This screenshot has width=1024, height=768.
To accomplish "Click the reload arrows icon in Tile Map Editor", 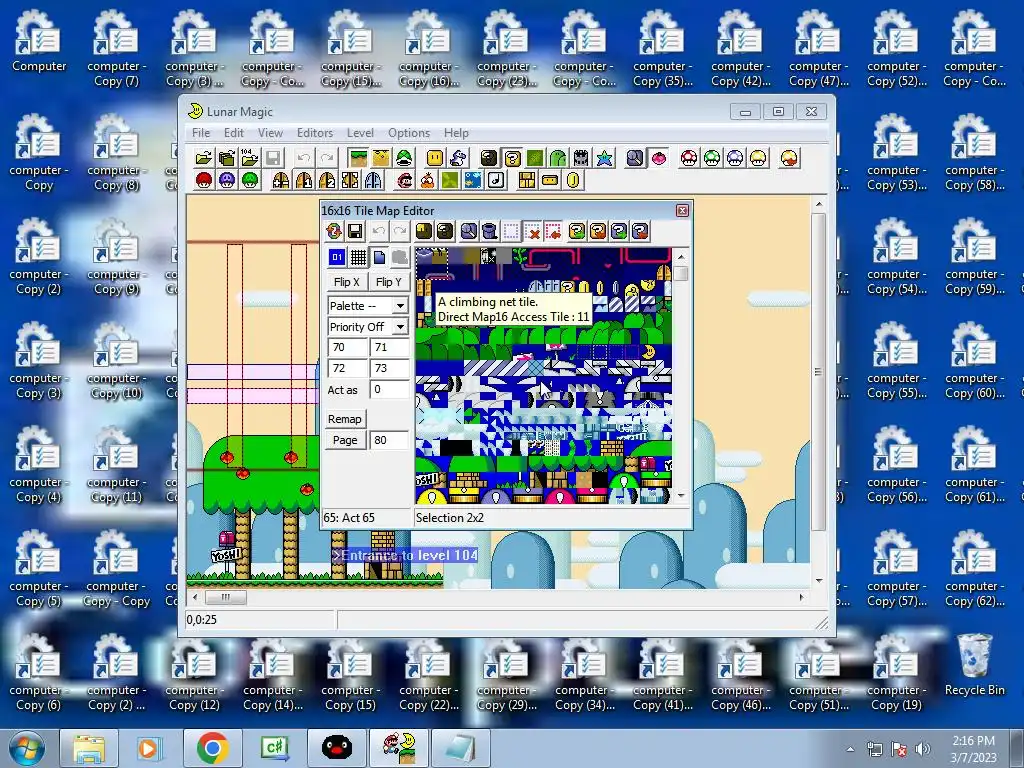I will tap(334, 231).
